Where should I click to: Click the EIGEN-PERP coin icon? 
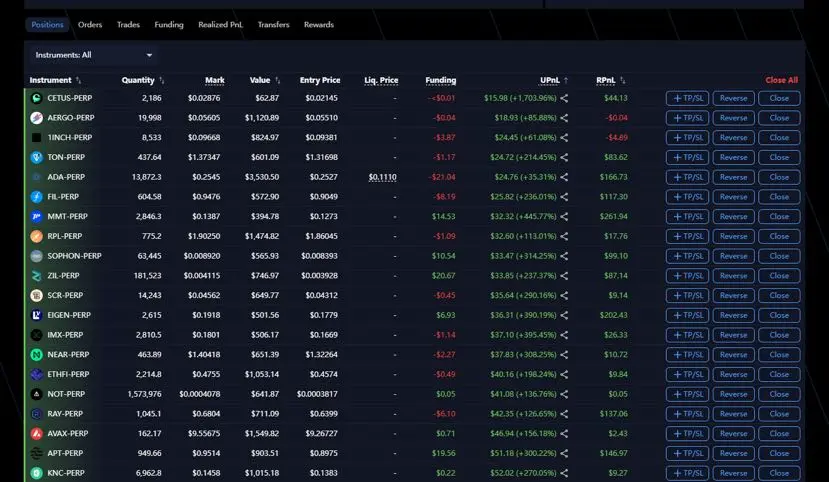36,315
